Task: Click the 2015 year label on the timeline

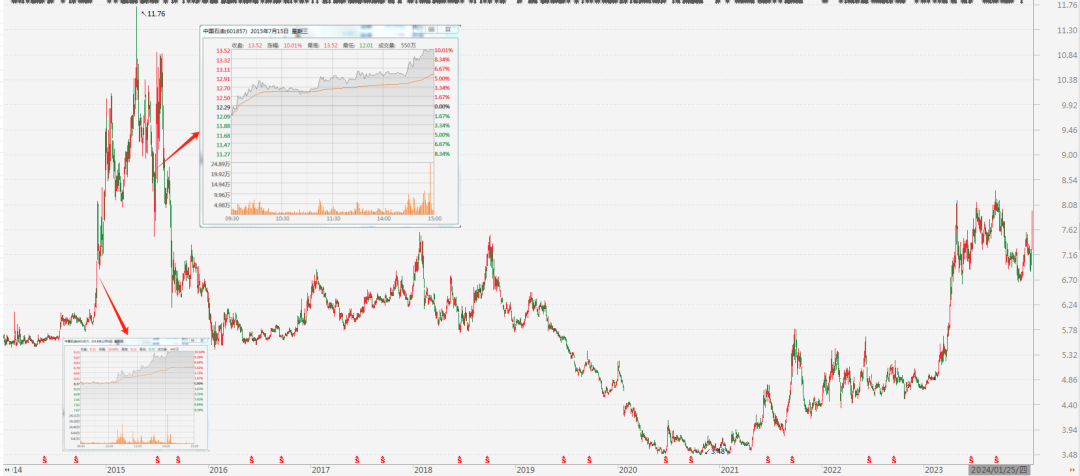Action: [115, 470]
